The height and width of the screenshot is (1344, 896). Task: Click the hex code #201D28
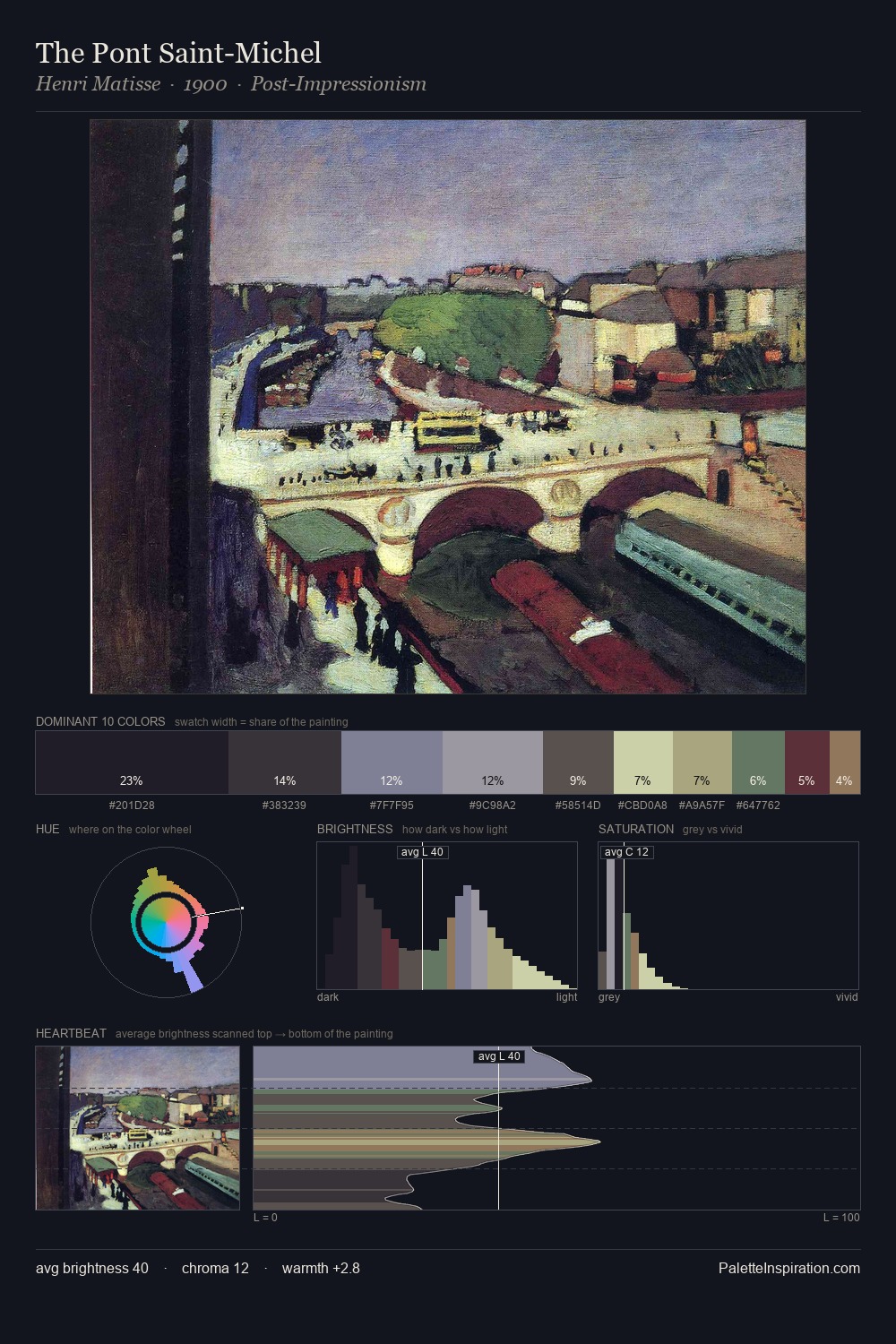click(132, 806)
